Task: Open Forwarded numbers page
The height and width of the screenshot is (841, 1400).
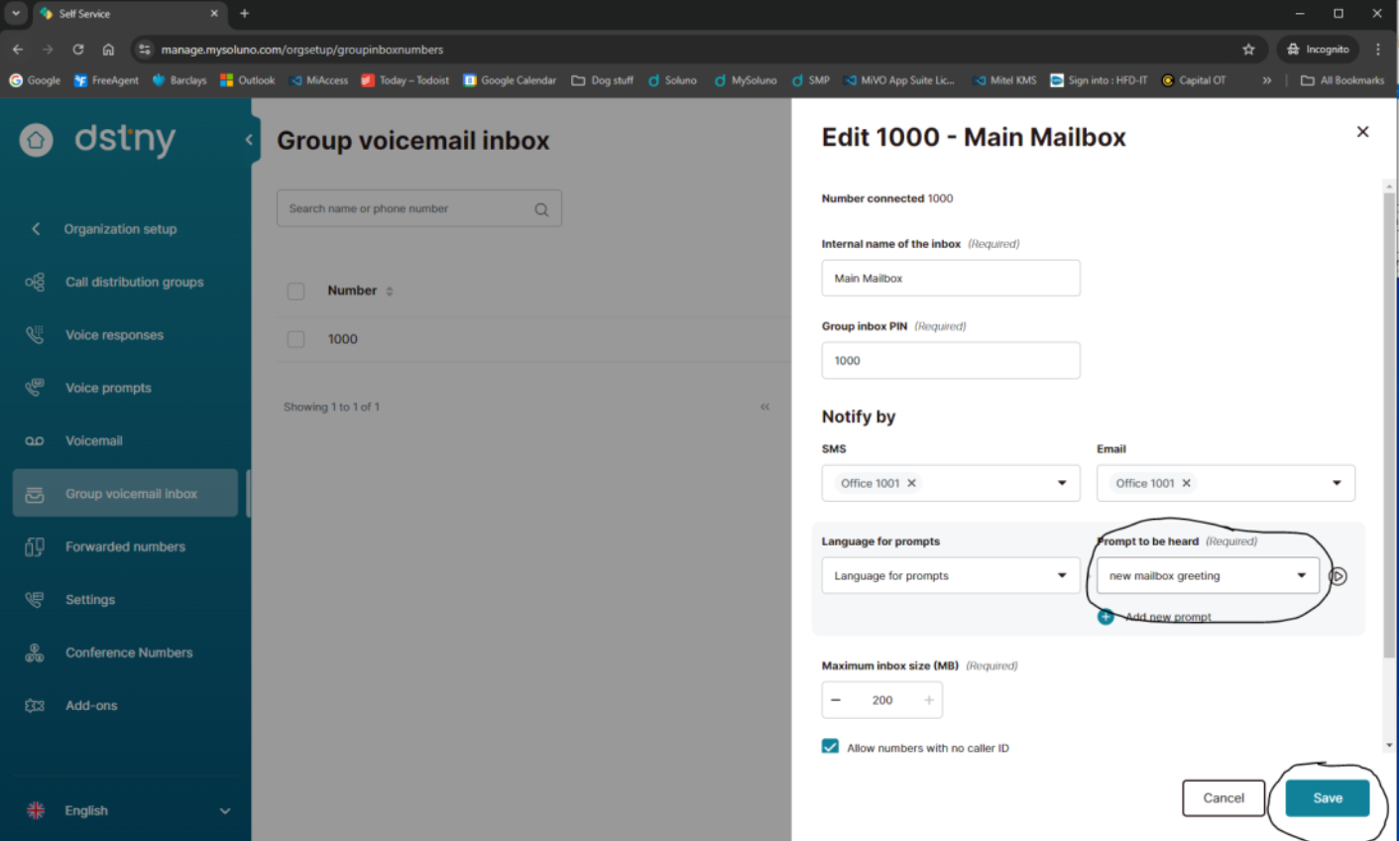Action: click(x=125, y=546)
